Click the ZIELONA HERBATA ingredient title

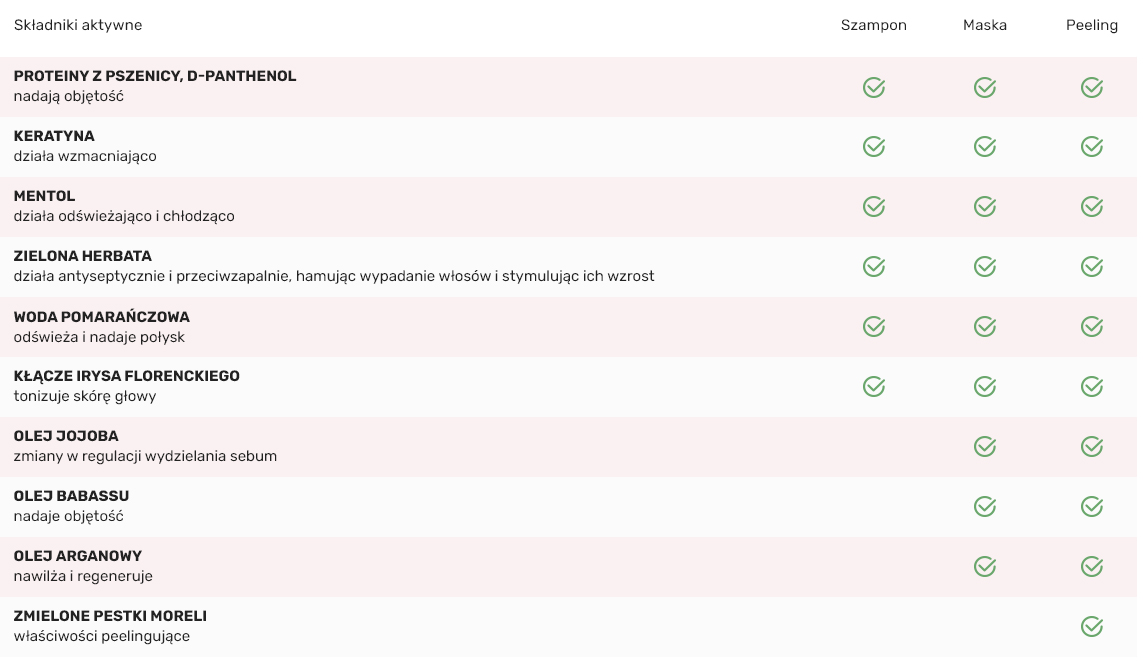click(x=83, y=256)
